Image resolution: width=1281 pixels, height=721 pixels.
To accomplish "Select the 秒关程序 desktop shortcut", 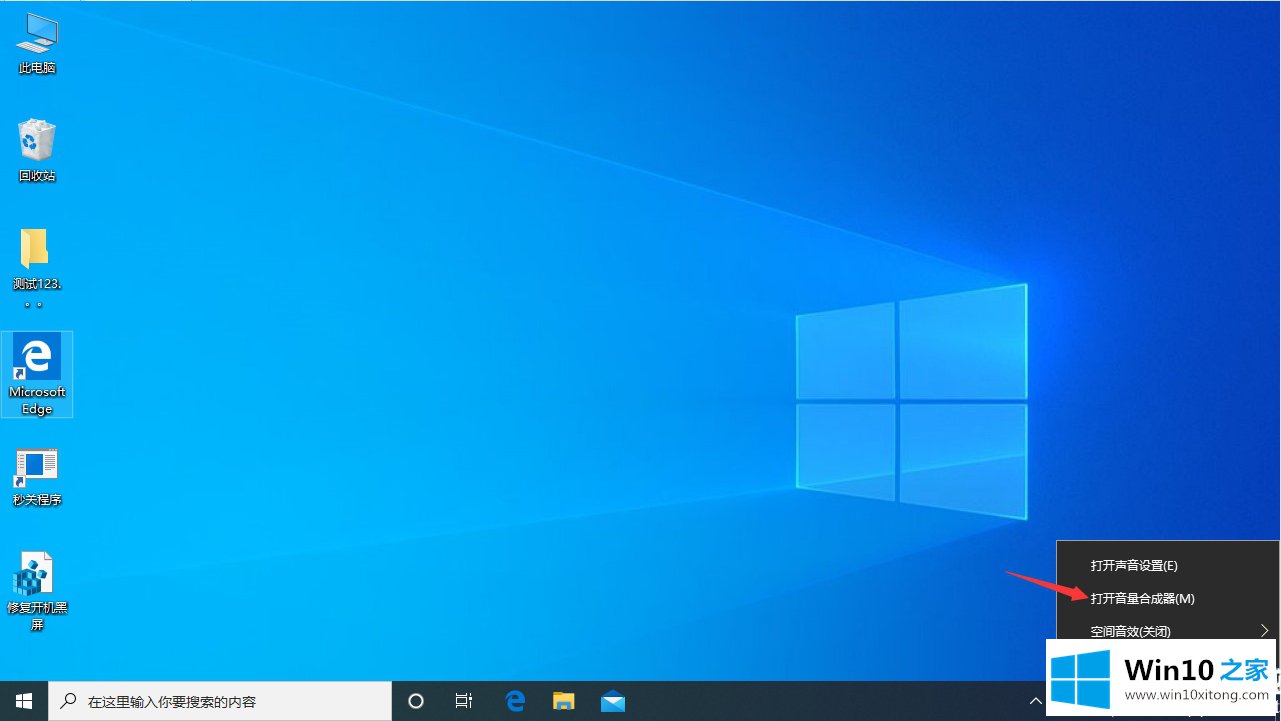I will [x=37, y=476].
